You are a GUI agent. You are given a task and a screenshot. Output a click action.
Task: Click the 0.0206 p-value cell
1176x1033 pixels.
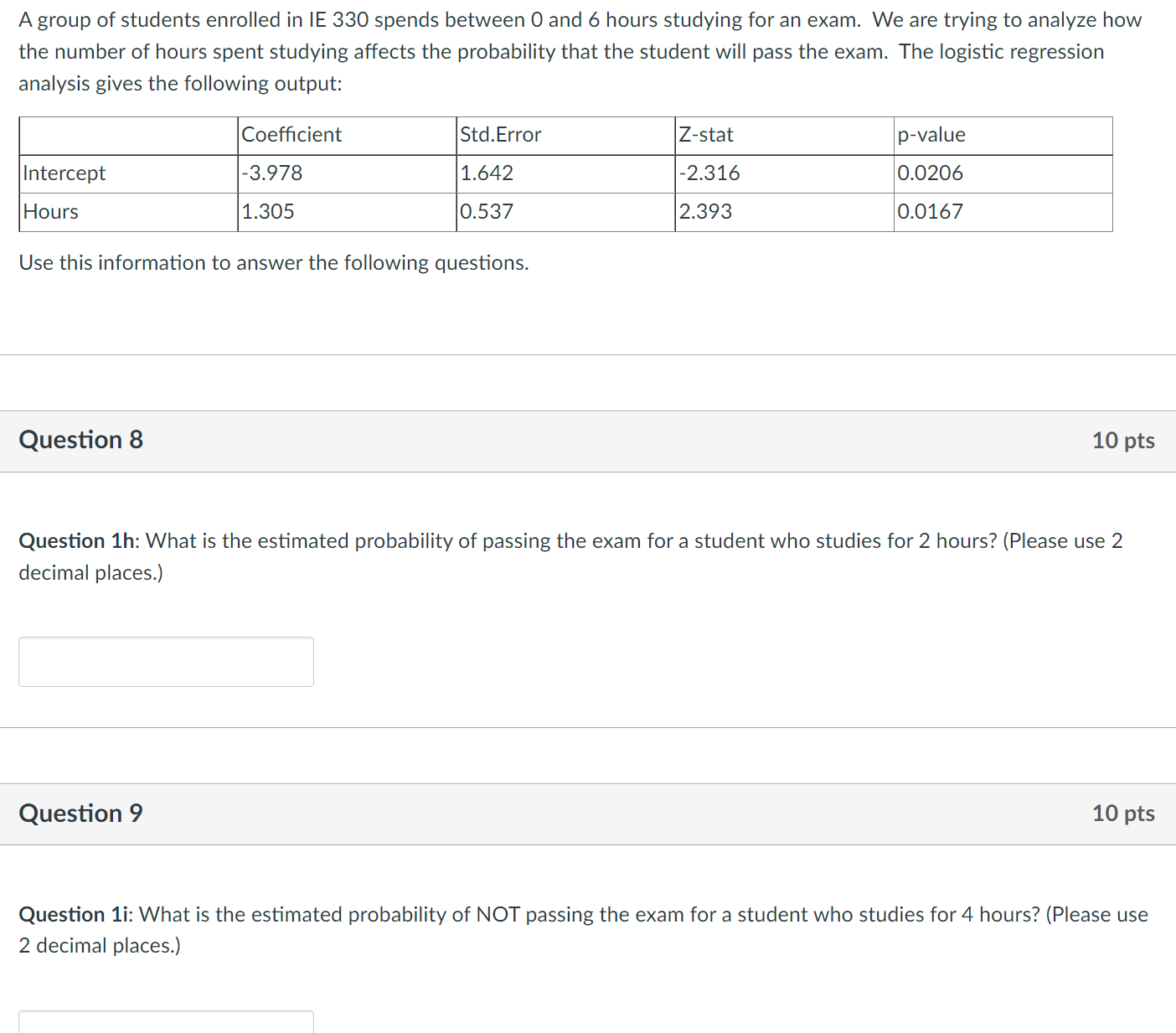click(x=930, y=173)
